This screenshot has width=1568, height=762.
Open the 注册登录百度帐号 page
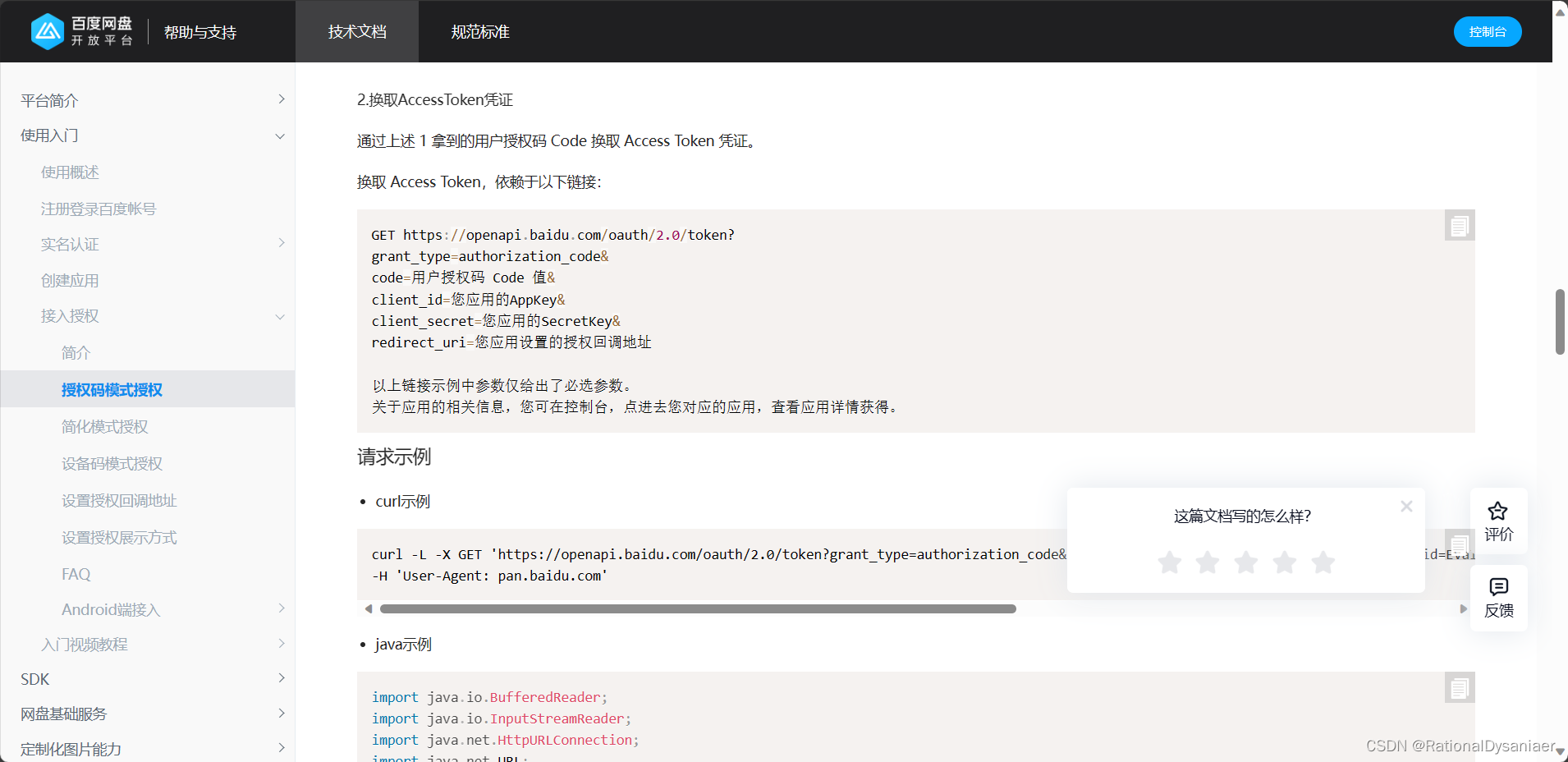pyautogui.click(x=99, y=209)
